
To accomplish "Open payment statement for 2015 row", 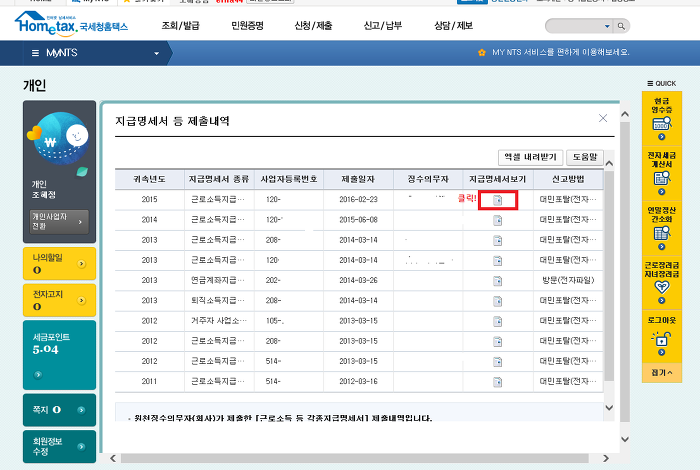I will [497, 200].
